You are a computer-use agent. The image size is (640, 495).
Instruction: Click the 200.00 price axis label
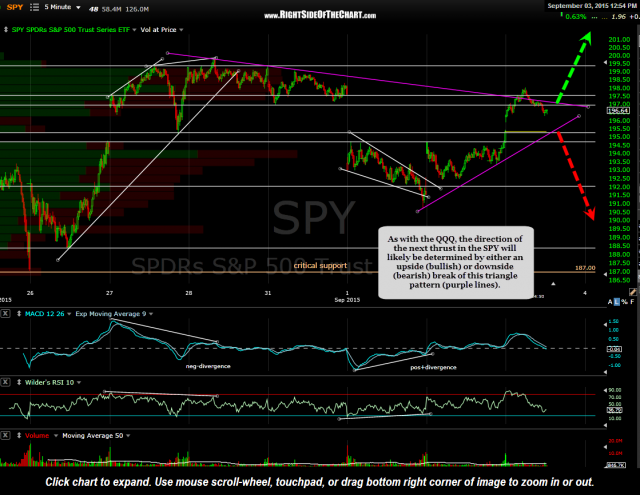(x=619, y=55)
